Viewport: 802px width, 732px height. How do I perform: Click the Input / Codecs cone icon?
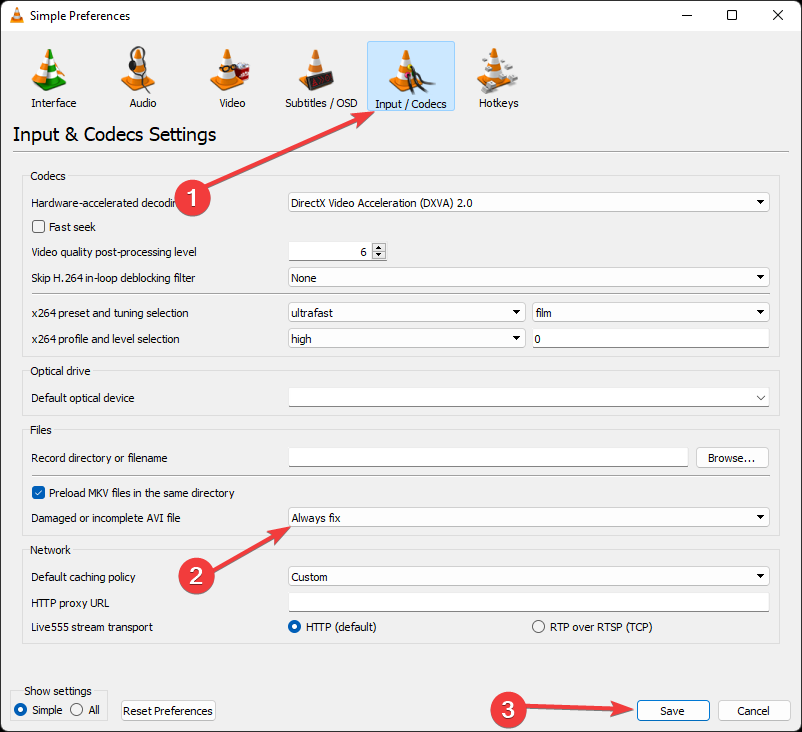[410, 68]
